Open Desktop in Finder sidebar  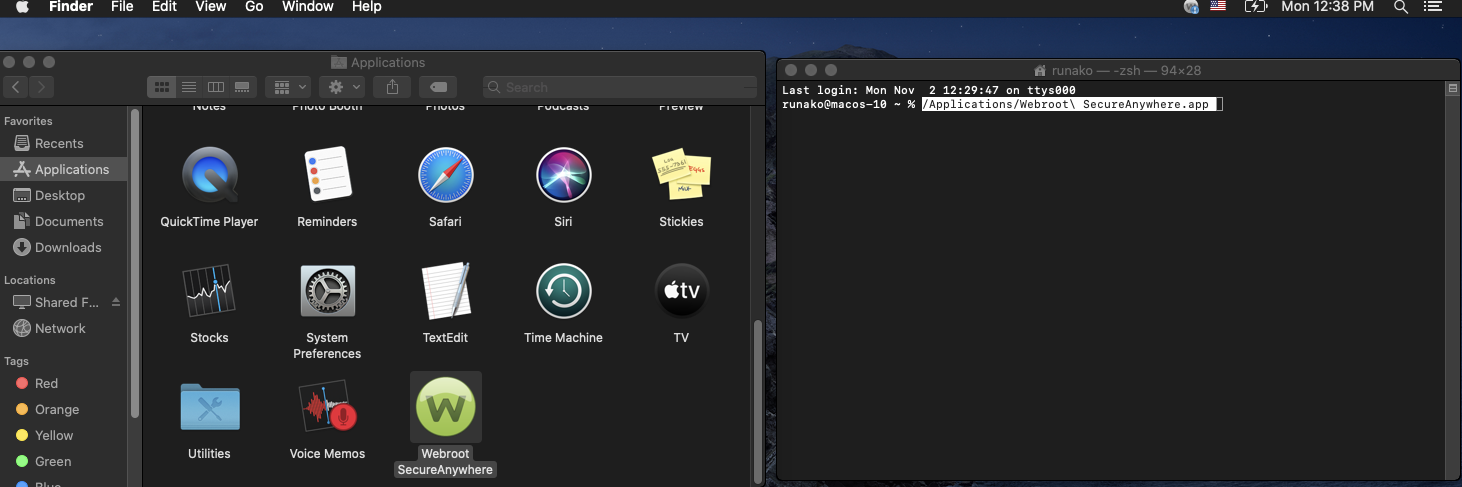tap(64, 195)
